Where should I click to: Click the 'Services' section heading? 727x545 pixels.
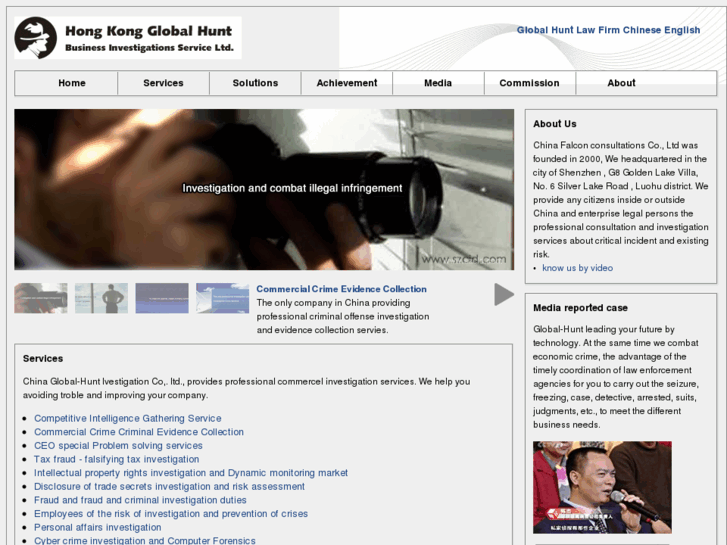point(43,359)
